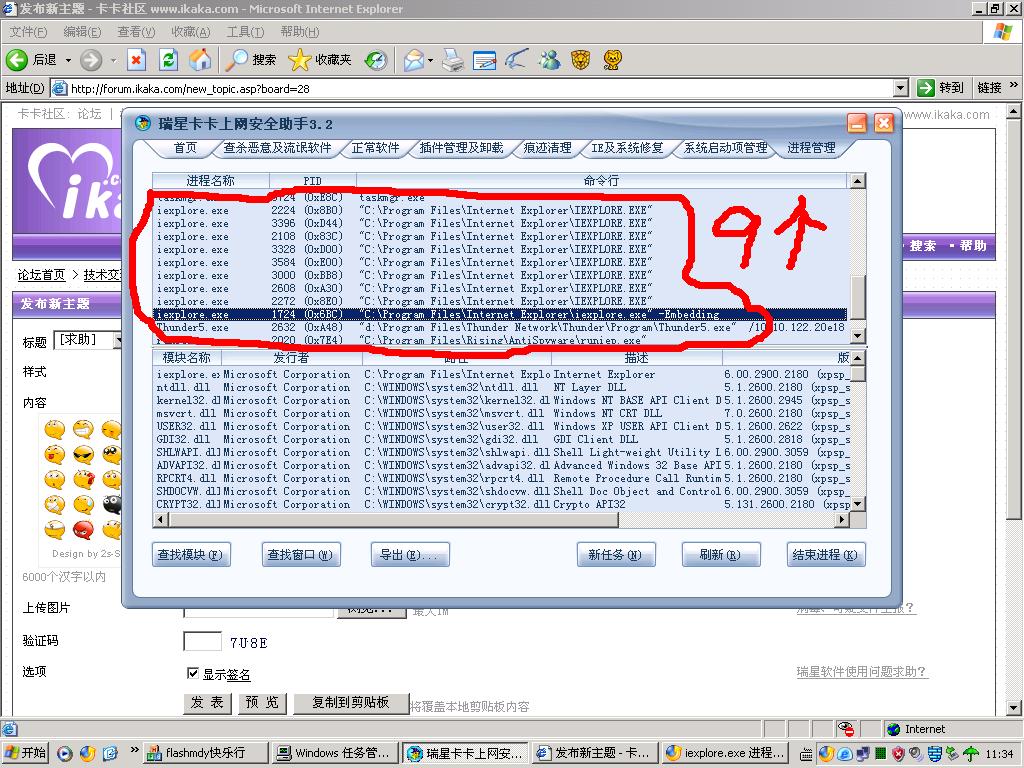Click the Start button on taskbar
The width and height of the screenshot is (1024, 768).
point(26,753)
